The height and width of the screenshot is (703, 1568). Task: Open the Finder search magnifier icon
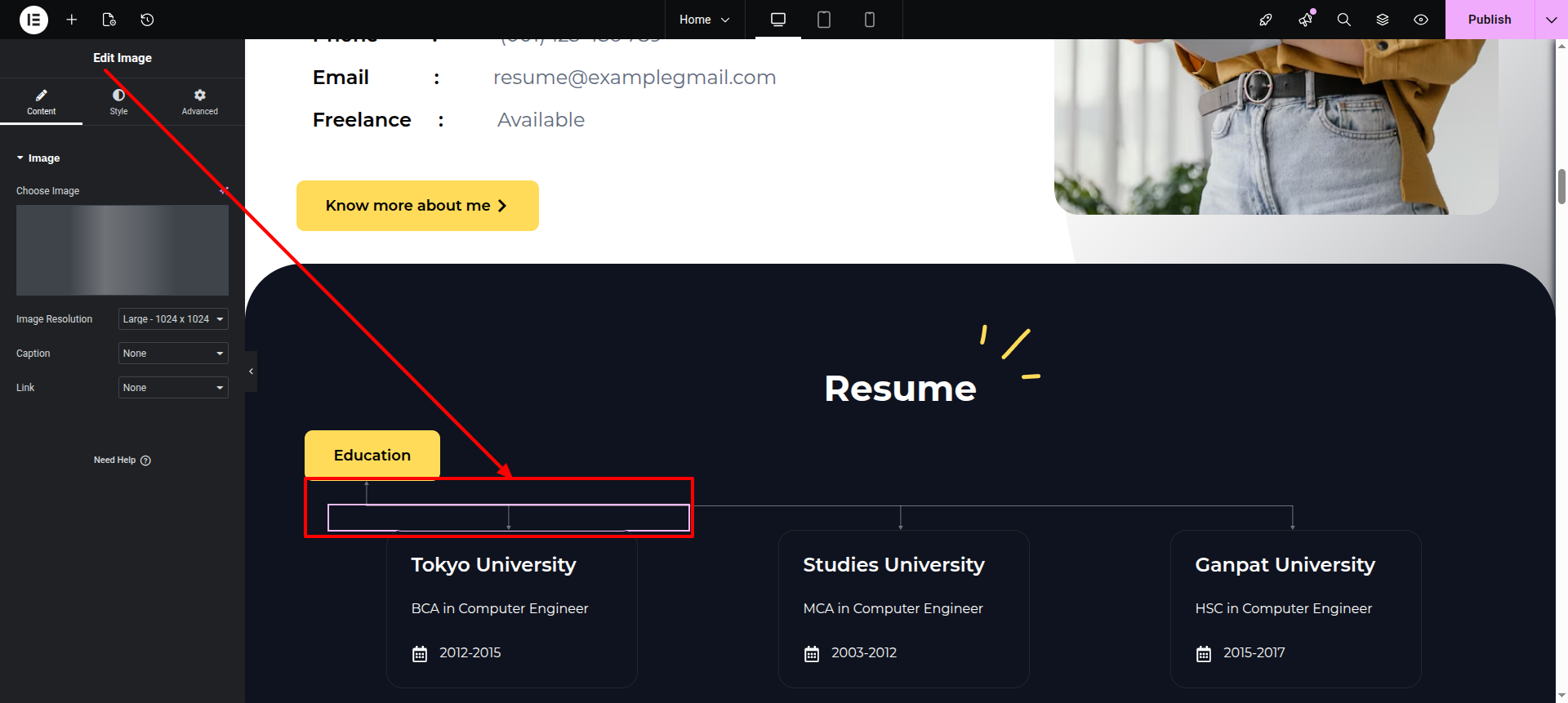point(1343,20)
